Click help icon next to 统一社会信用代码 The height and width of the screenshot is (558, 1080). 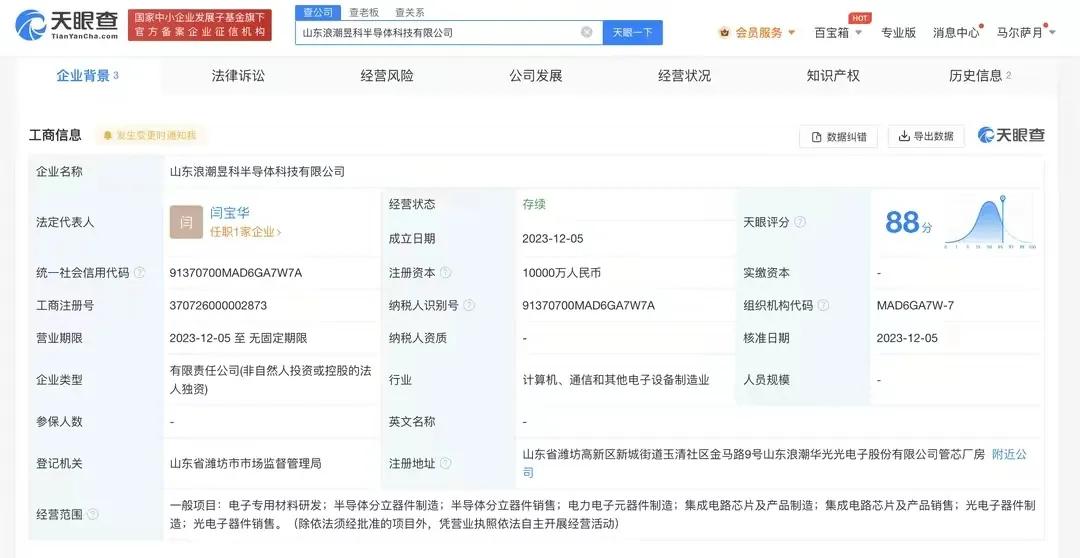coord(139,272)
